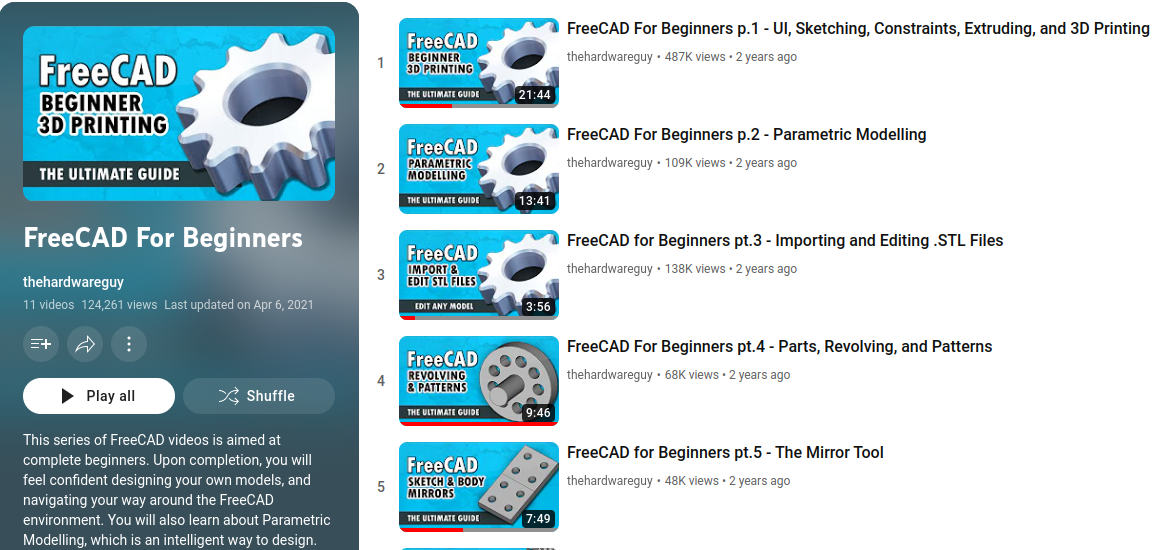Image resolution: width=1166 pixels, height=550 pixels.
Task: Open the Parametric Modelling video thumbnail
Action: (x=479, y=169)
